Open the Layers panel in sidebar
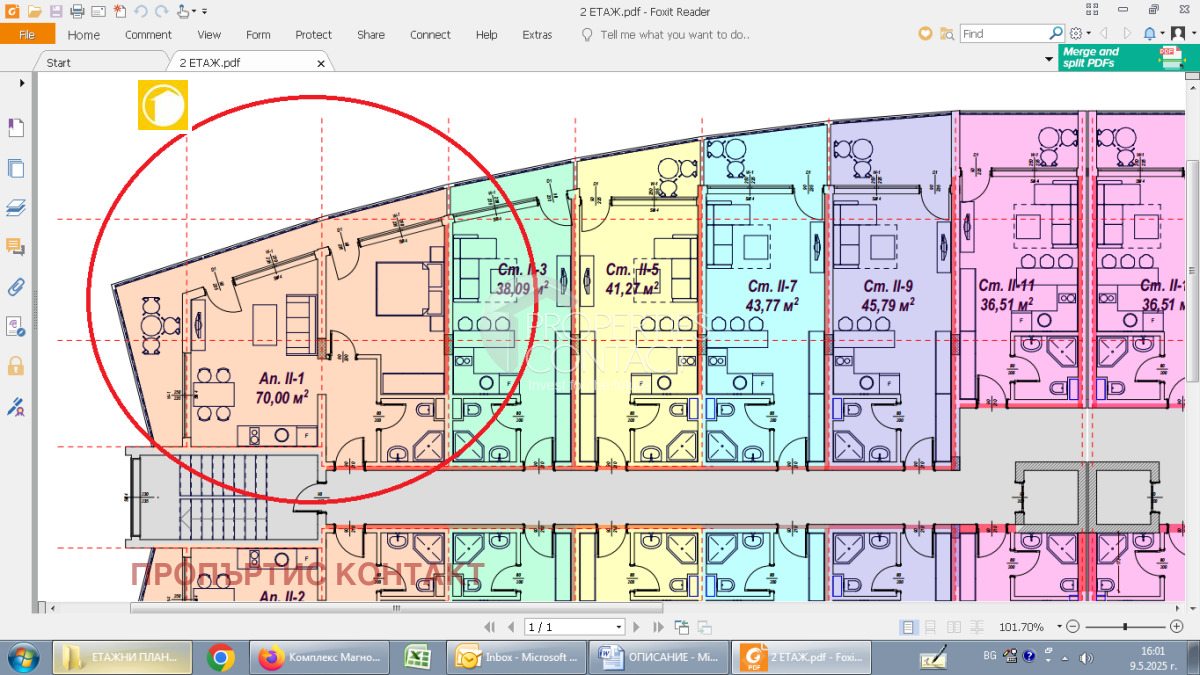This screenshot has width=1200, height=675. [x=16, y=208]
